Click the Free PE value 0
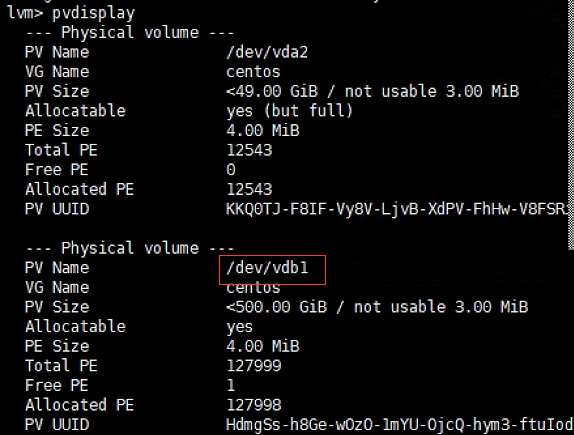The image size is (574, 435). (x=231, y=170)
